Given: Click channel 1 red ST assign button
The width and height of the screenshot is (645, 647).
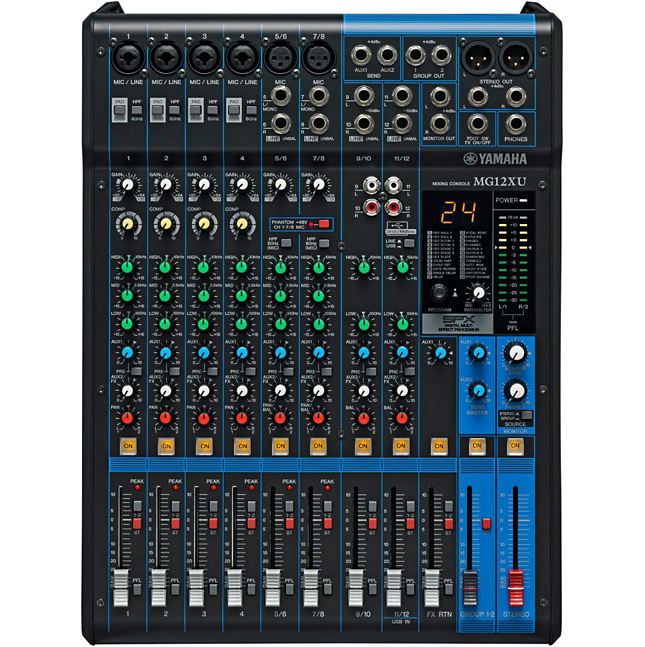Looking at the screenshot, I should 137,524.
